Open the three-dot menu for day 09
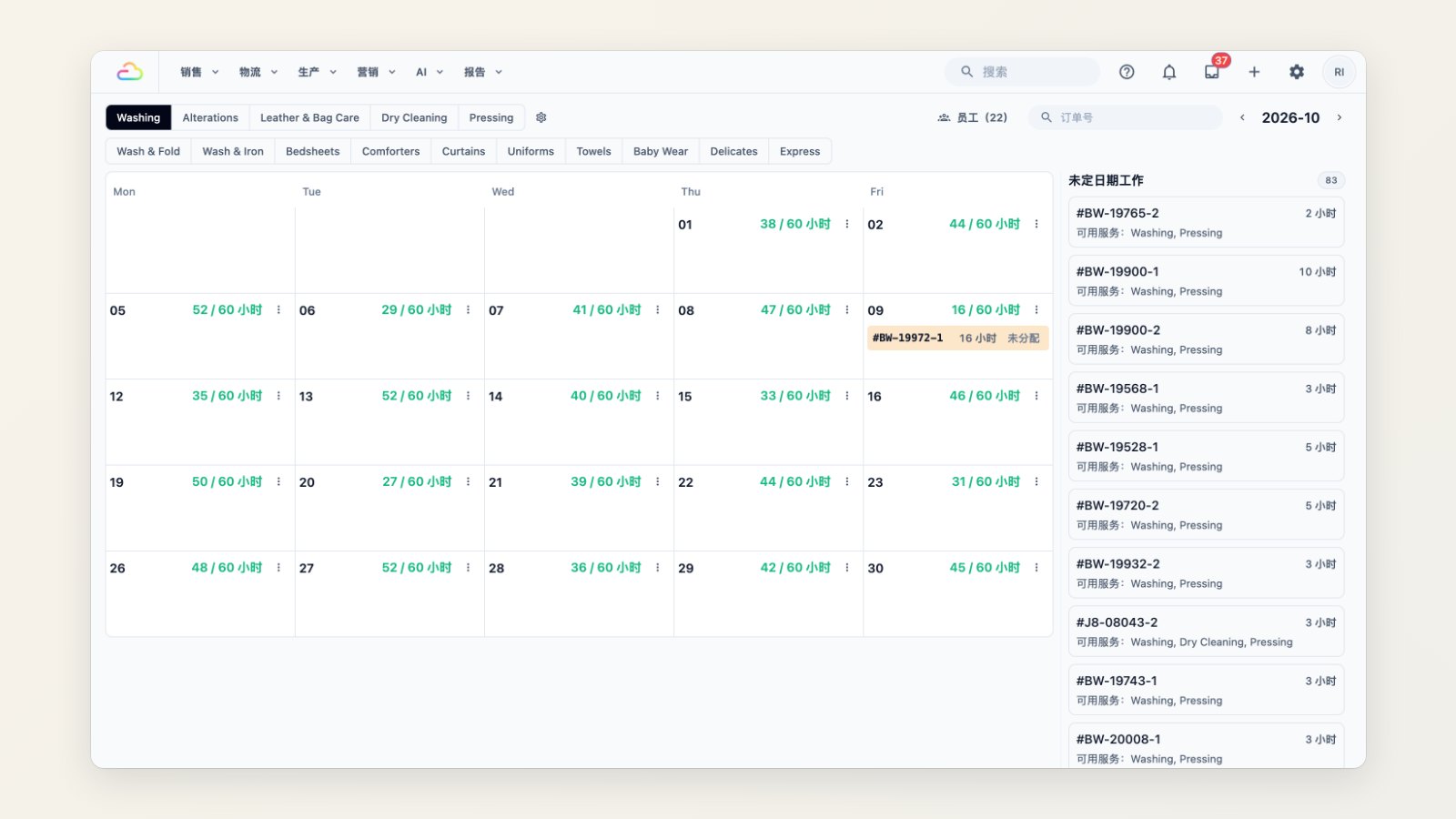This screenshot has width=1456, height=819. tap(1036, 310)
